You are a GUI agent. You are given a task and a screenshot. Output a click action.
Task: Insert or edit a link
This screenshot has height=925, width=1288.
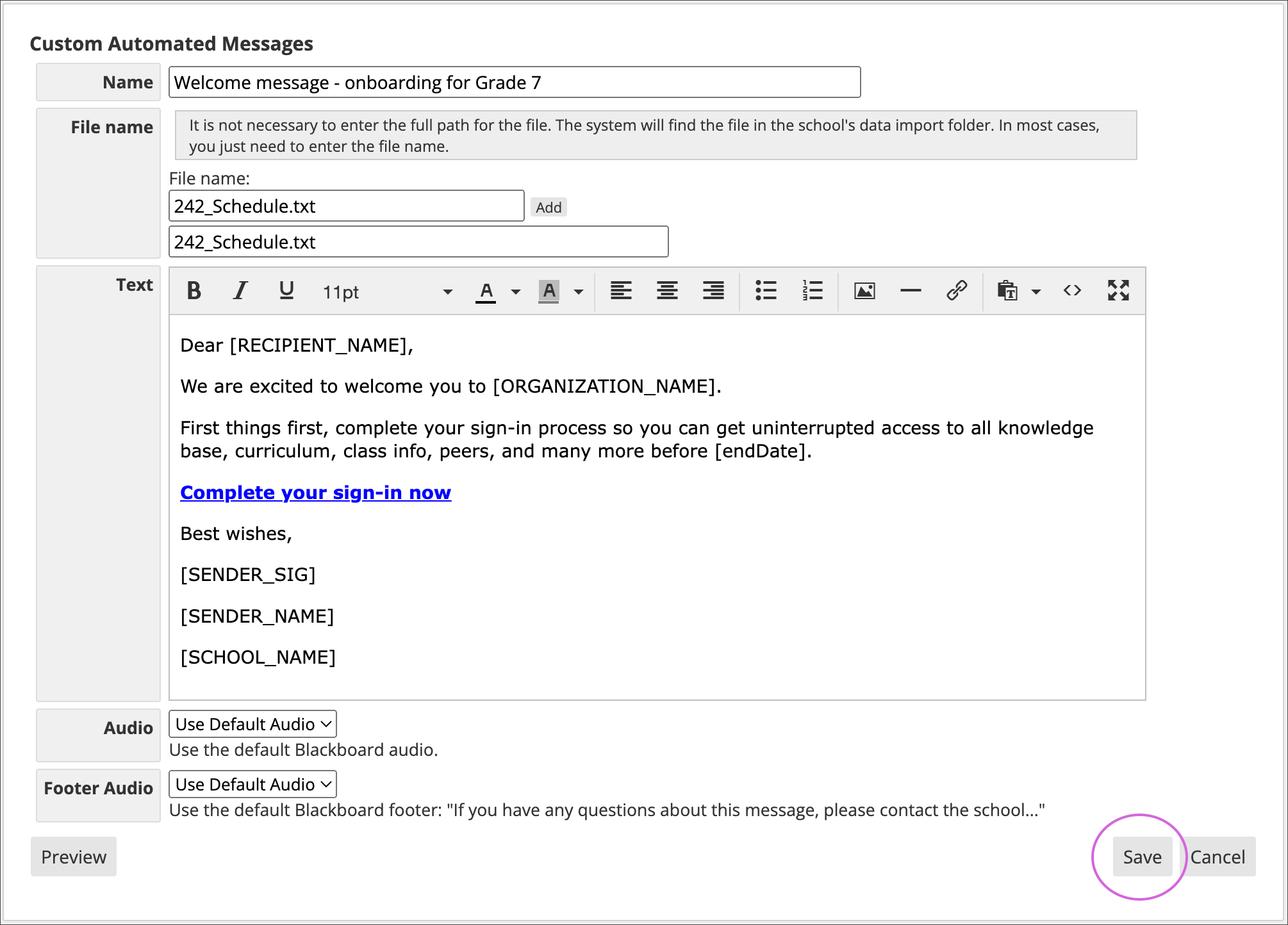(957, 291)
